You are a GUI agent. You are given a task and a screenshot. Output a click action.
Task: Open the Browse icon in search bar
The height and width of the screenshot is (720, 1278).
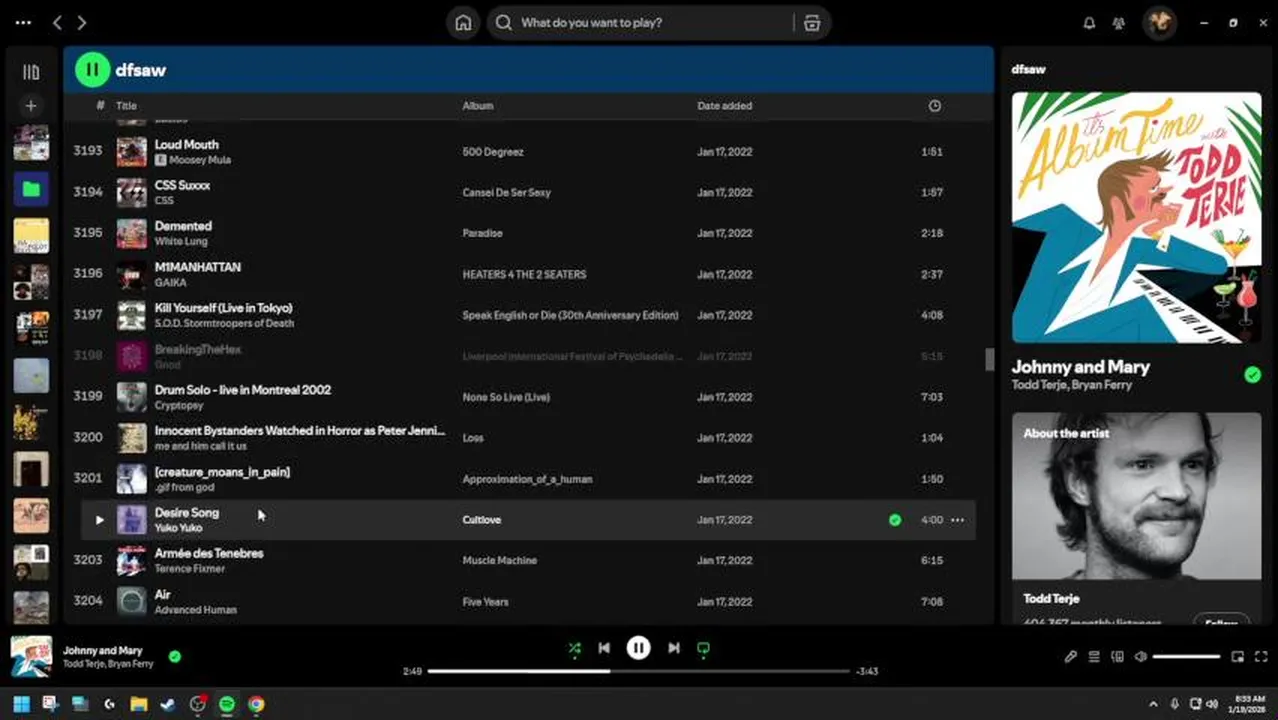(x=812, y=23)
